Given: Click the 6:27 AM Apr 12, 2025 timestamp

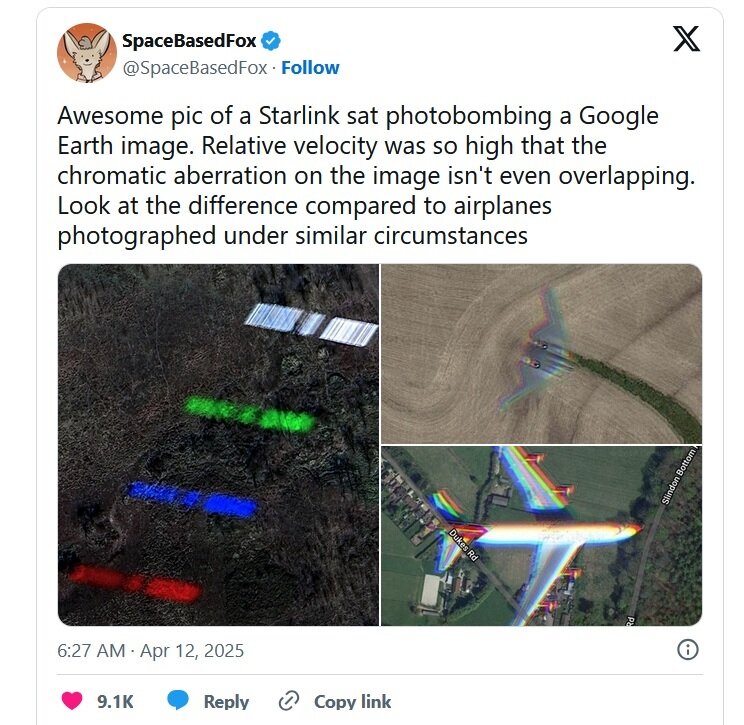Looking at the screenshot, I should (x=151, y=651).
